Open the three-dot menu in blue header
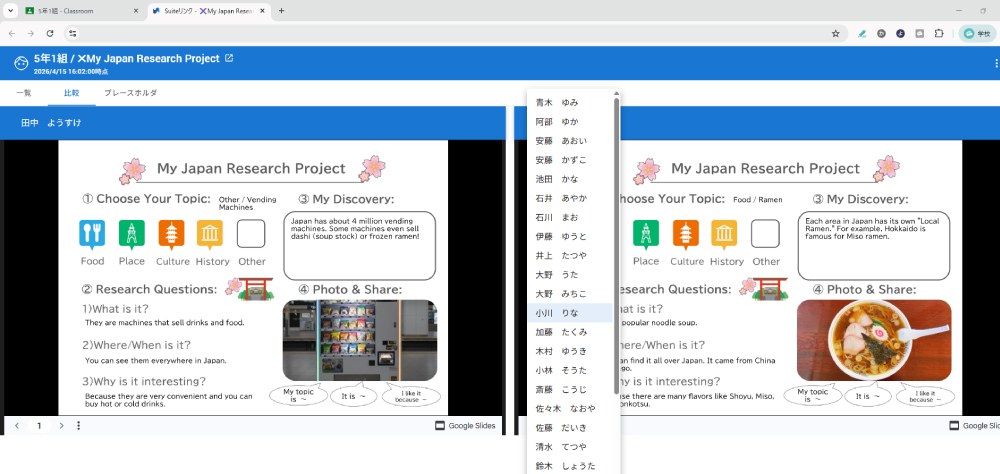Screen dimensions: 1000x474 (996, 63)
